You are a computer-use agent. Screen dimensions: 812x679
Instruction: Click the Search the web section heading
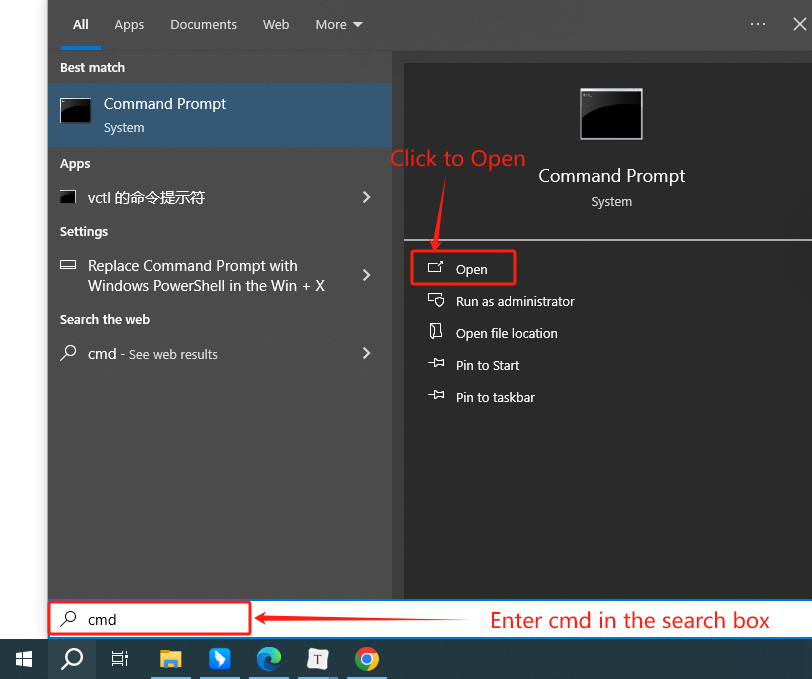tap(105, 320)
